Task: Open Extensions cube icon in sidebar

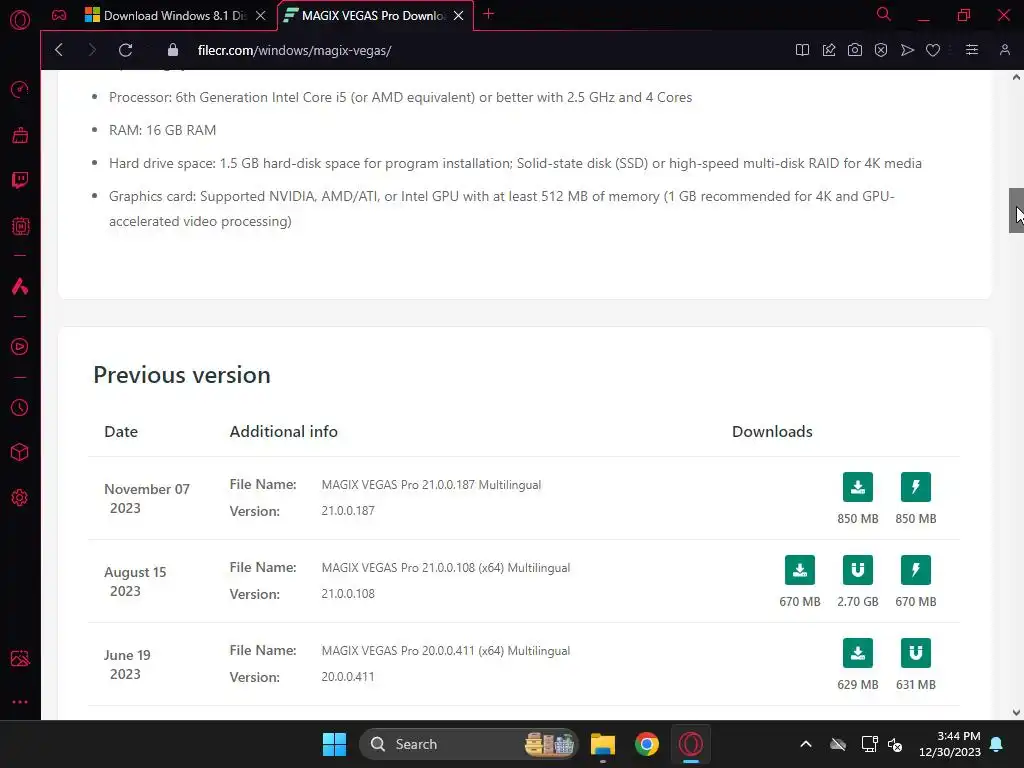Action: tap(20, 453)
